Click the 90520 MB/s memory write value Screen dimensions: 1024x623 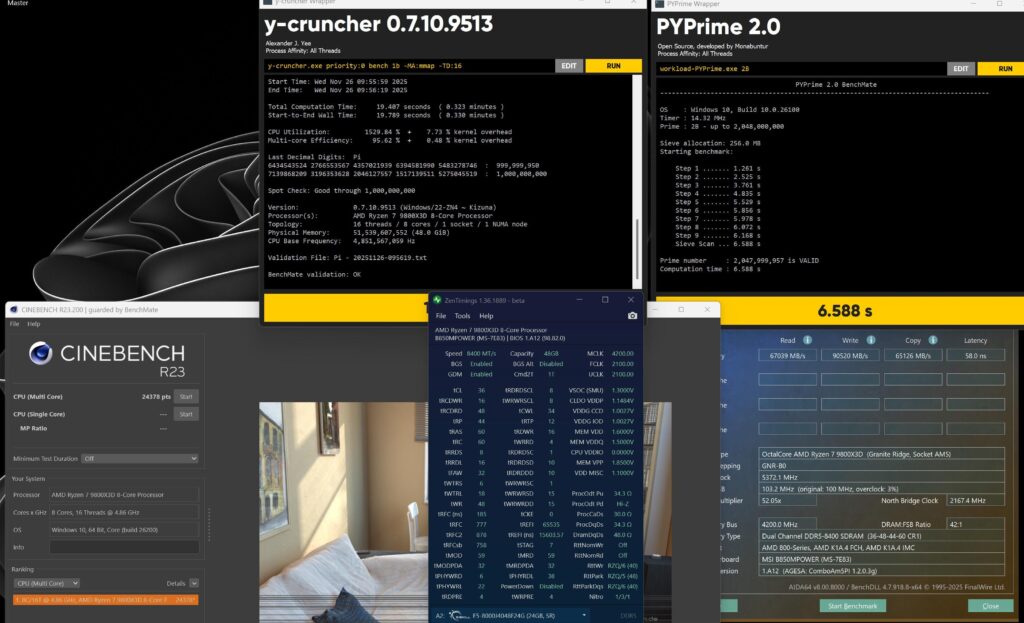click(850, 356)
